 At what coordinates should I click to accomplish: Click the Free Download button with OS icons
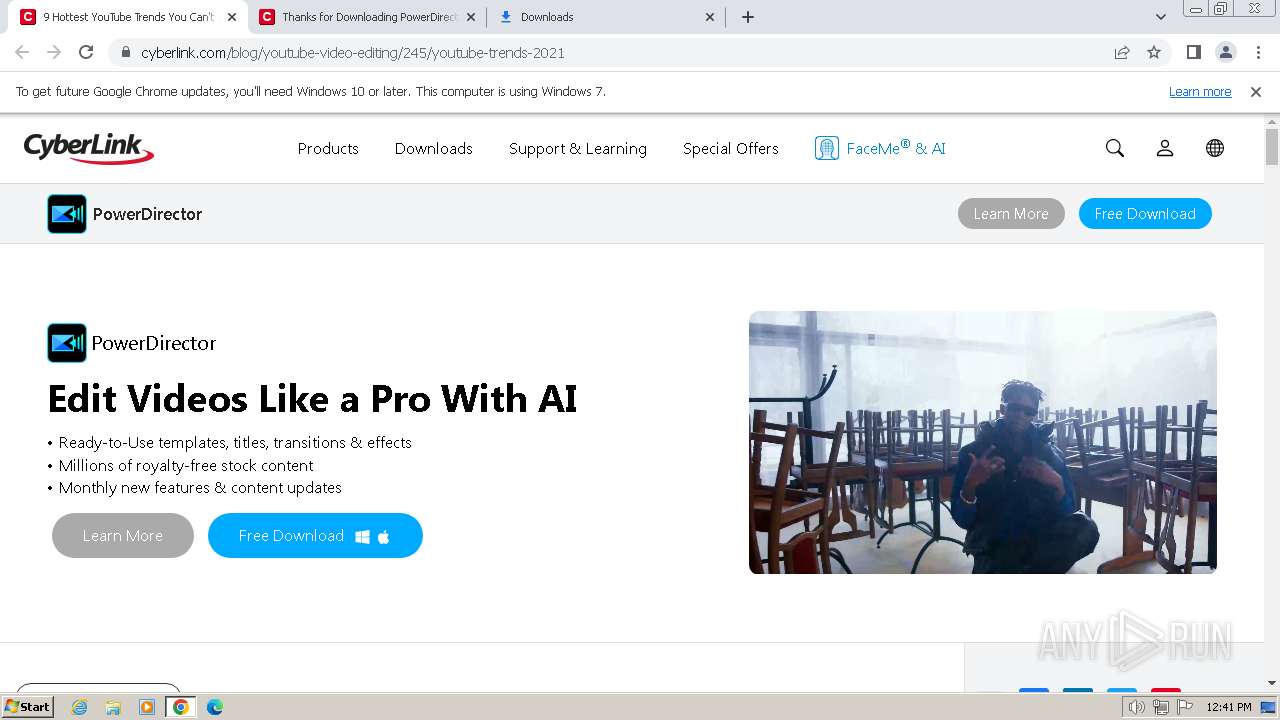pos(315,536)
